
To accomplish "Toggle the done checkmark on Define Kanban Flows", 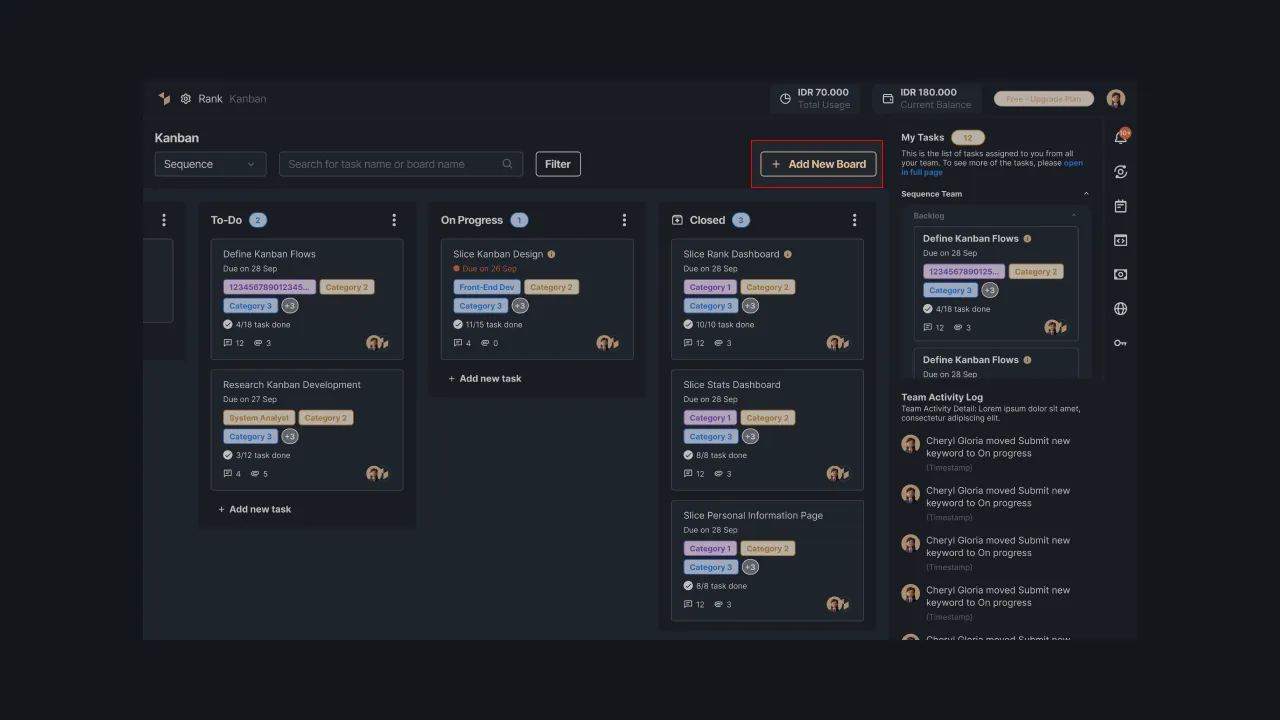I will (227, 324).
